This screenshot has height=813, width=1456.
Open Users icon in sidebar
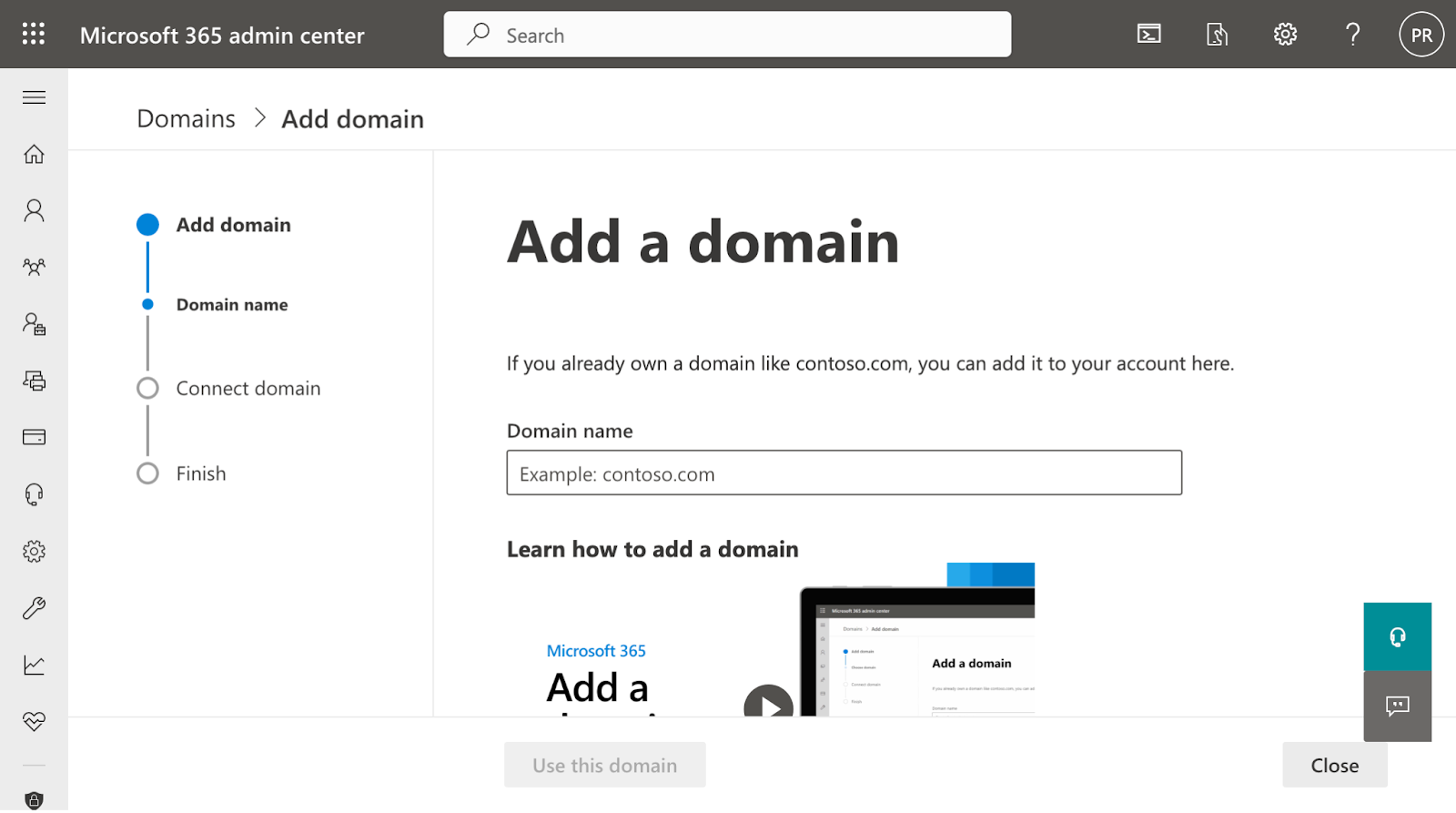34,210
